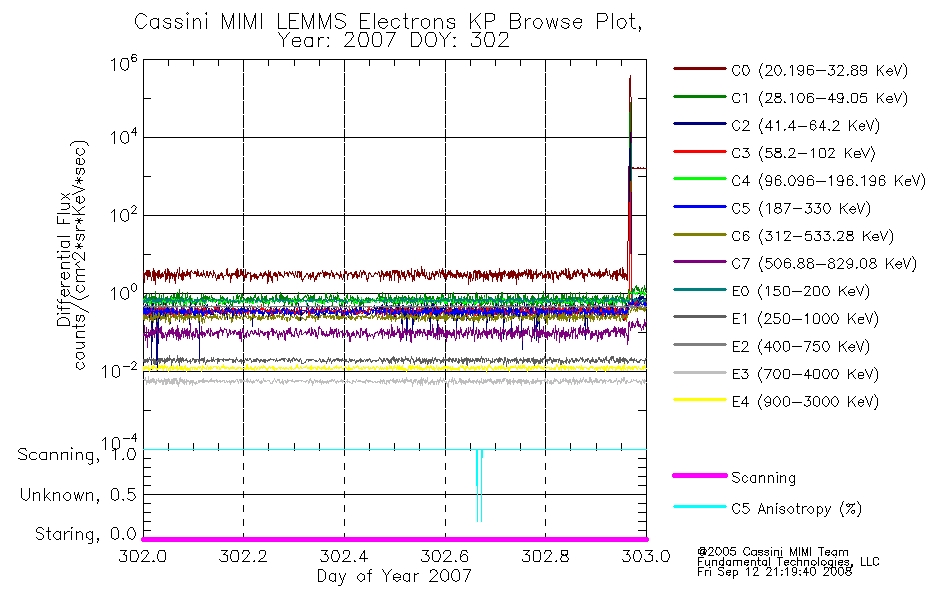950x600 pixels.
Task: Click the x-axis tick label 302.4
Action: 344,556
